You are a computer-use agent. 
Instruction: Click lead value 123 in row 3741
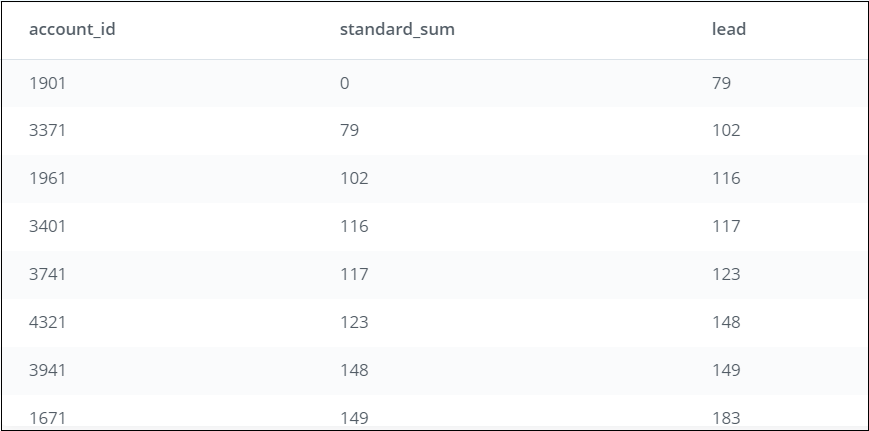click(x=726, y=274)
